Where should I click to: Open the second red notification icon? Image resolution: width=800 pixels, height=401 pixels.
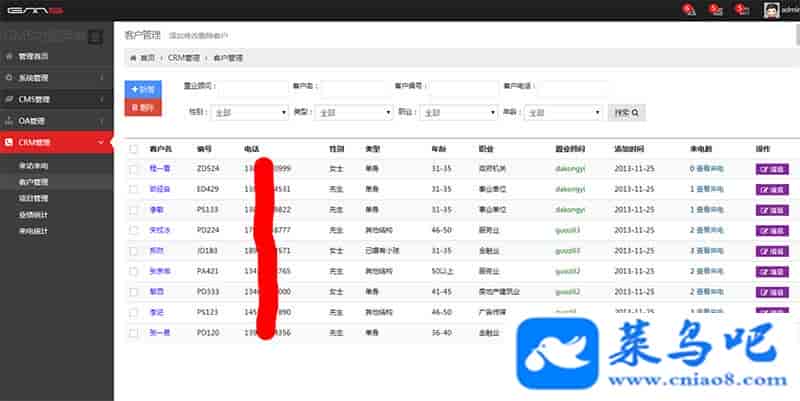[x=715, y=10]
